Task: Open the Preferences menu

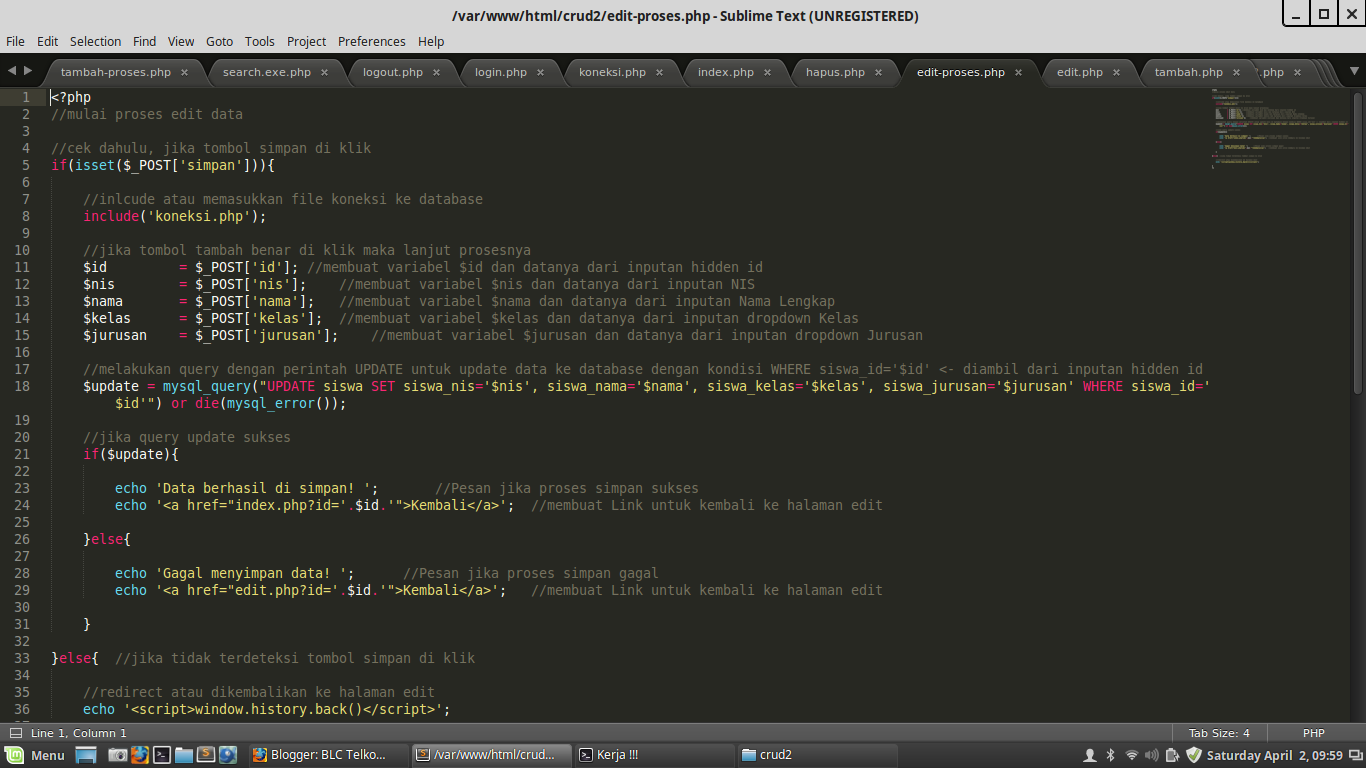Action: (372, 41)
